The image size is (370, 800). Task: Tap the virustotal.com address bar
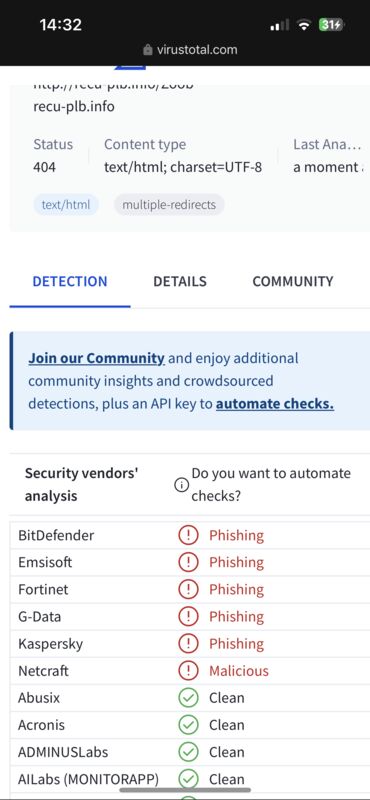190,50
